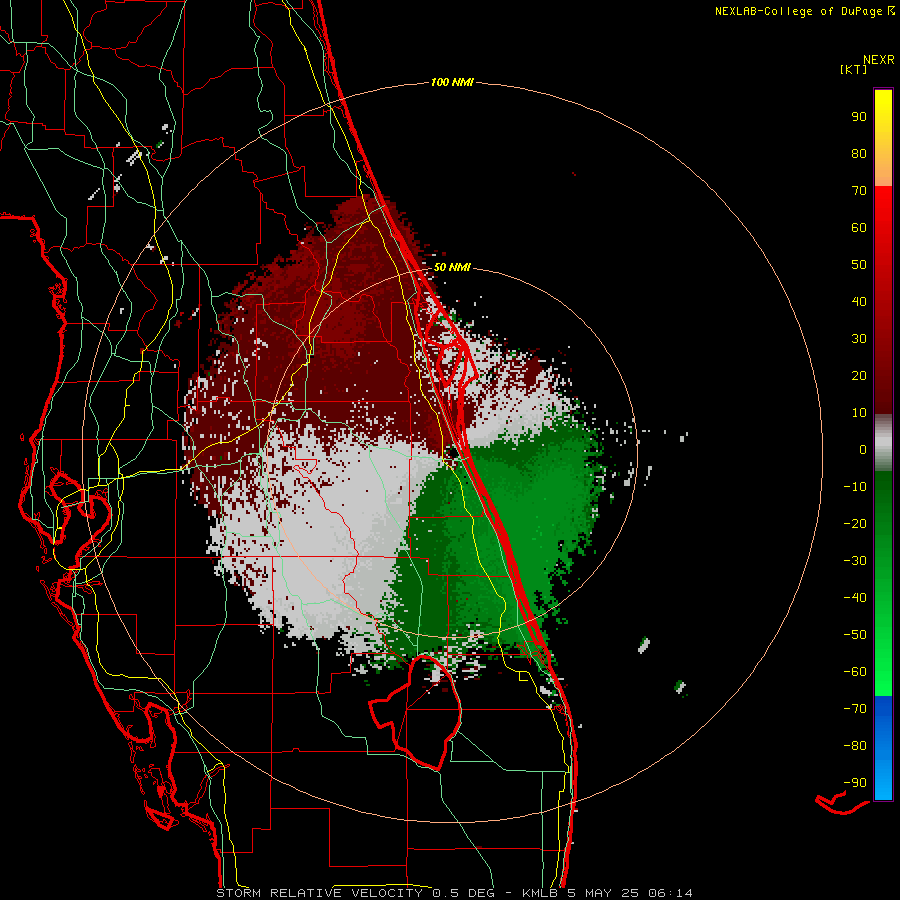Click the 50 NMI range ring label
The image size is (900, 900).
pos(452,267)
